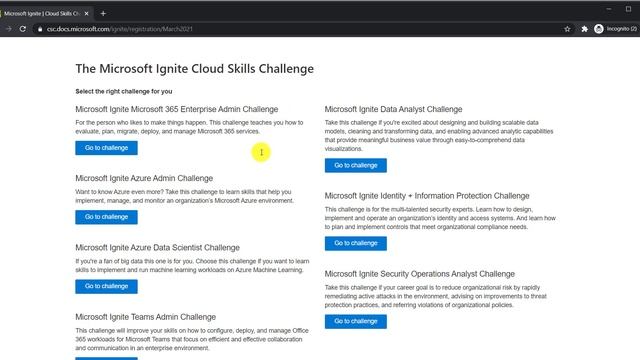The image size is (640, 360).
Task: Click the 'Microsoft Ignite Azure Admin Challenge' heading
Action: pyautogui.click(x=144, y=178)
